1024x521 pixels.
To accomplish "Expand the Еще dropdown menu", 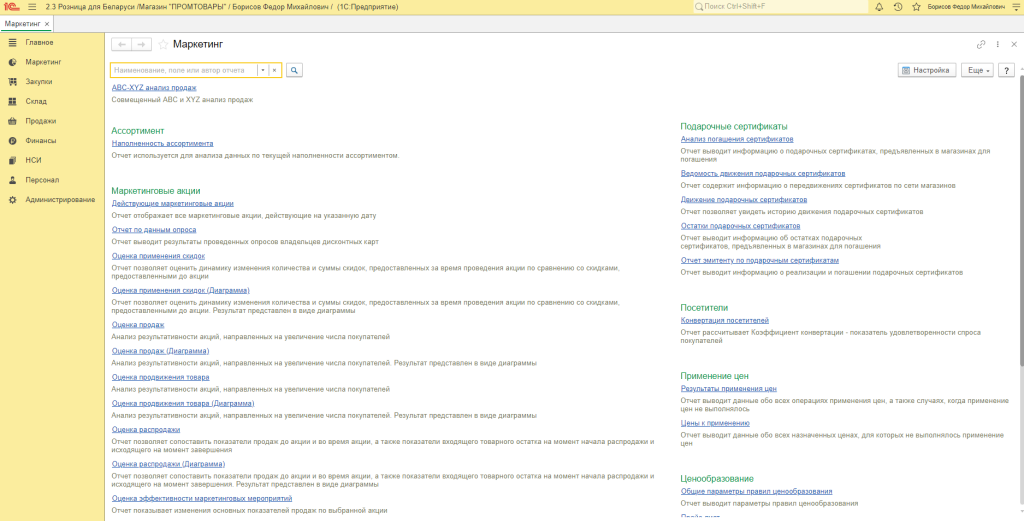I will (976, 70).
